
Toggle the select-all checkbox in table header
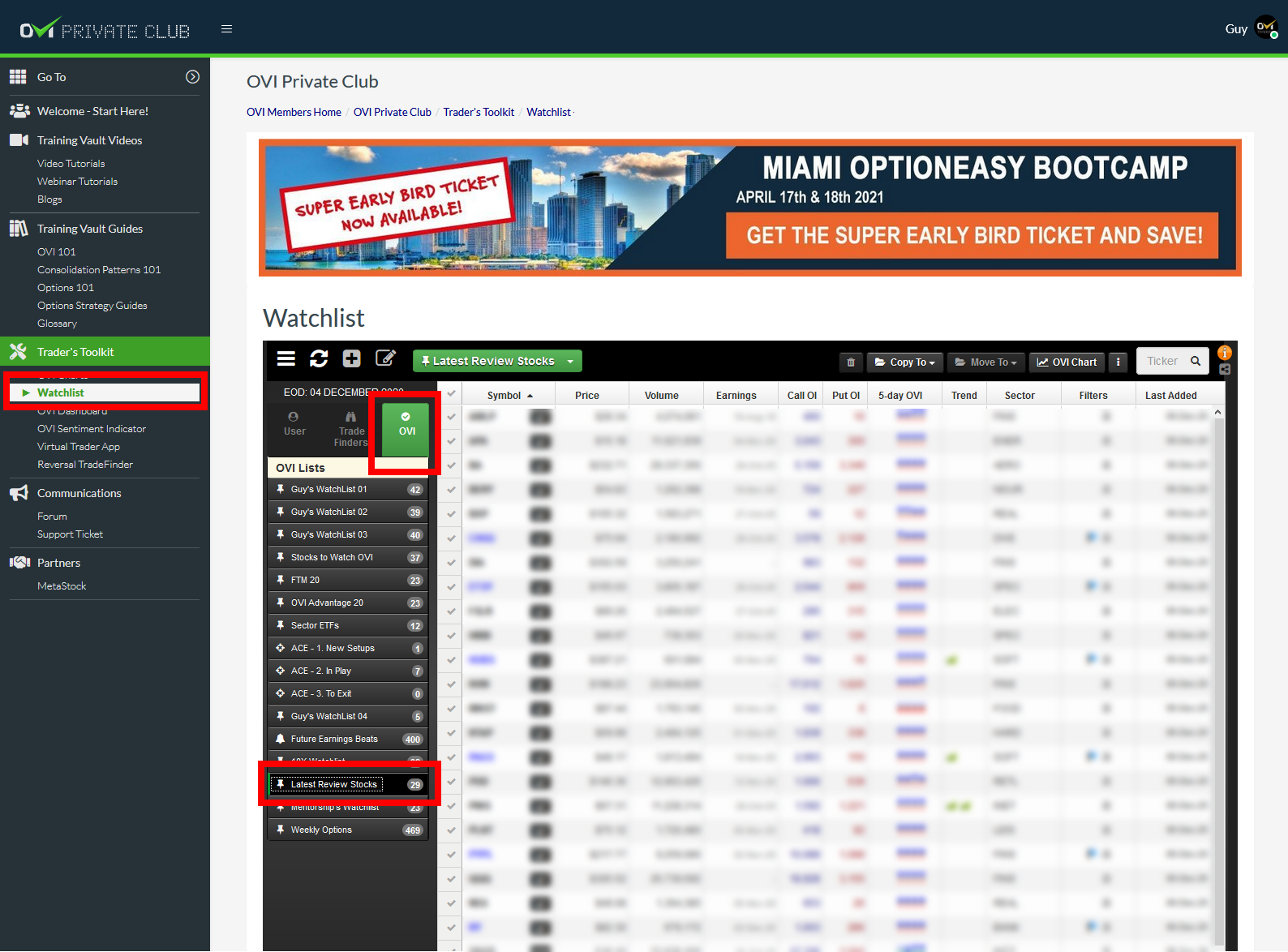pyautogui.click(x=451, y=393)
